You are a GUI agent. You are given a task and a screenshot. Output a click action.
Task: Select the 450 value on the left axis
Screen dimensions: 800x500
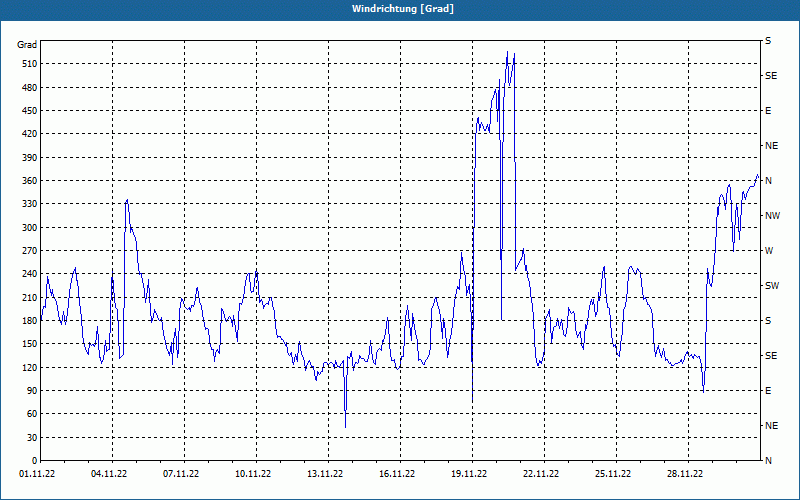(30, 111)
